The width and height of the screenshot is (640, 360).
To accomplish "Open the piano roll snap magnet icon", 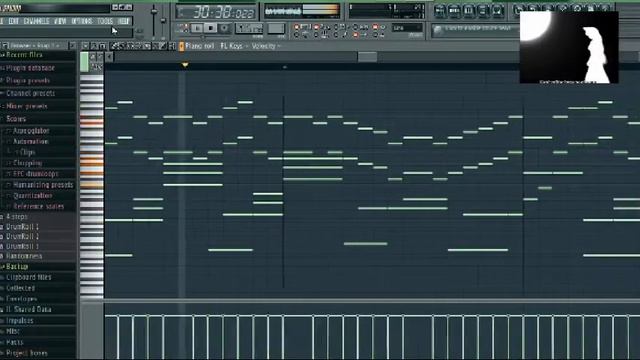I will point(102,46).
